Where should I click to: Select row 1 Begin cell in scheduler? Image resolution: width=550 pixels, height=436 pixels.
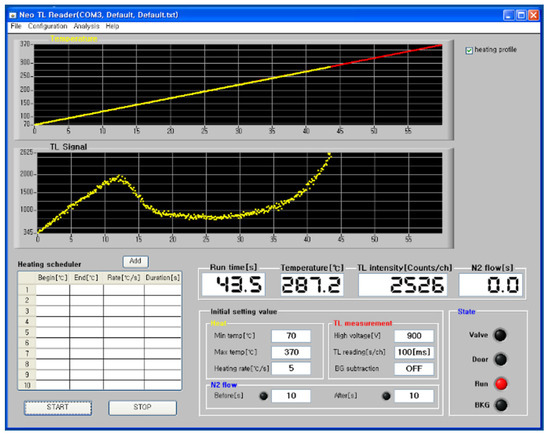pyautogui.click(x=53, y=290)
